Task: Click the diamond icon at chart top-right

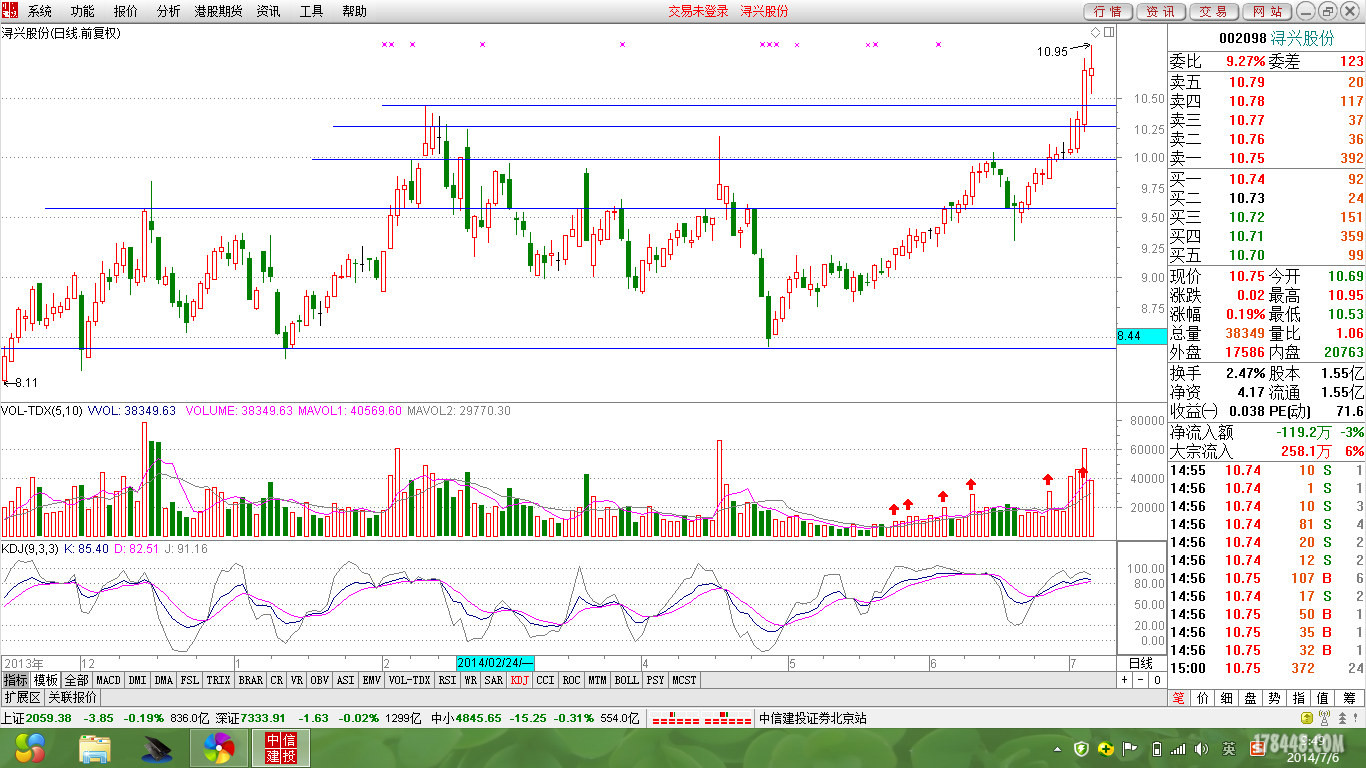Action: pos(1095,33)
